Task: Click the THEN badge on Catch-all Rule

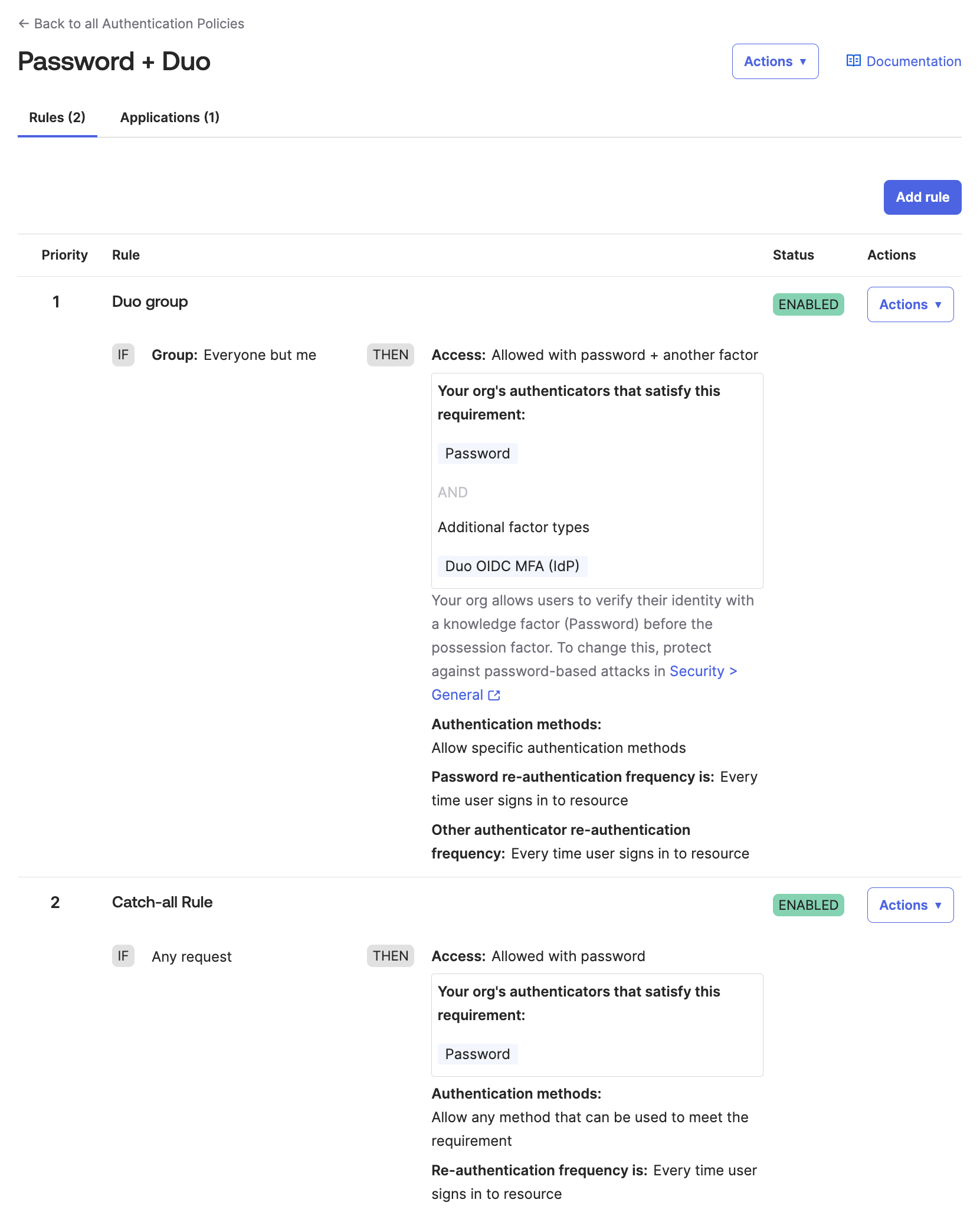Action: (390, 956)
